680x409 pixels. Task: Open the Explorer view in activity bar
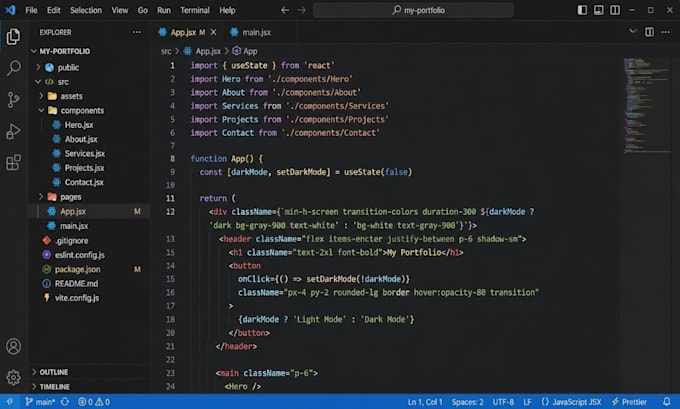[x=13, y=36]
